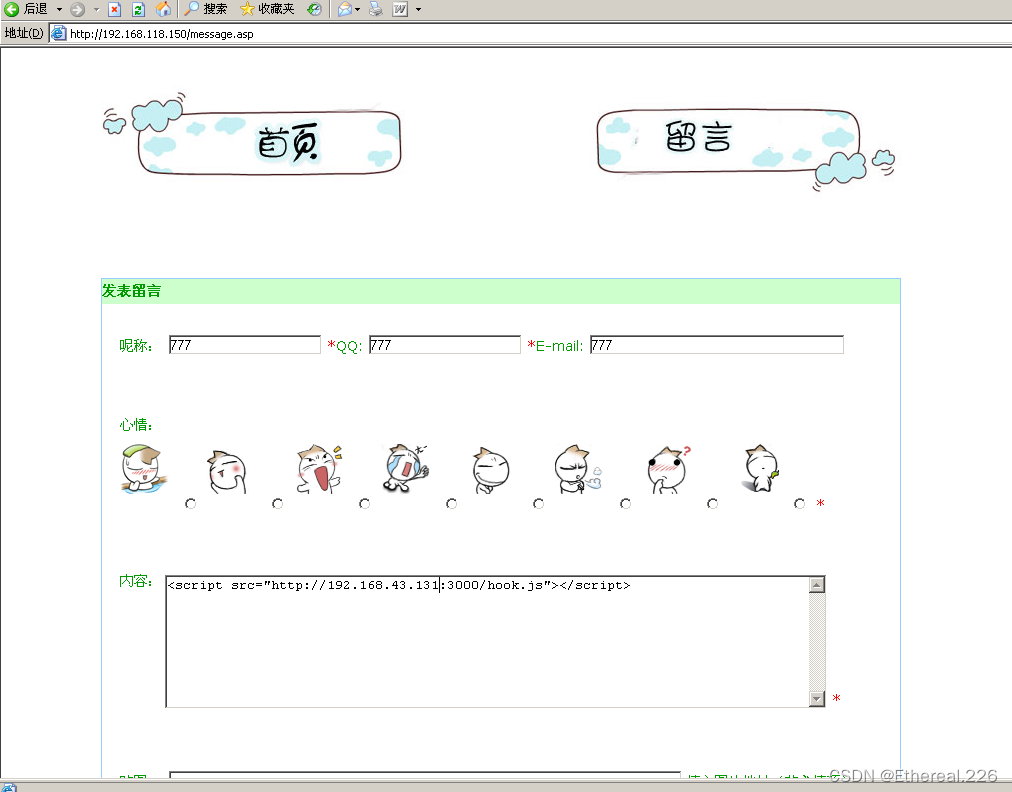The image size is (1012, 792).
Task: Click the crying emoticon image
Action: [x=405, y=469]
